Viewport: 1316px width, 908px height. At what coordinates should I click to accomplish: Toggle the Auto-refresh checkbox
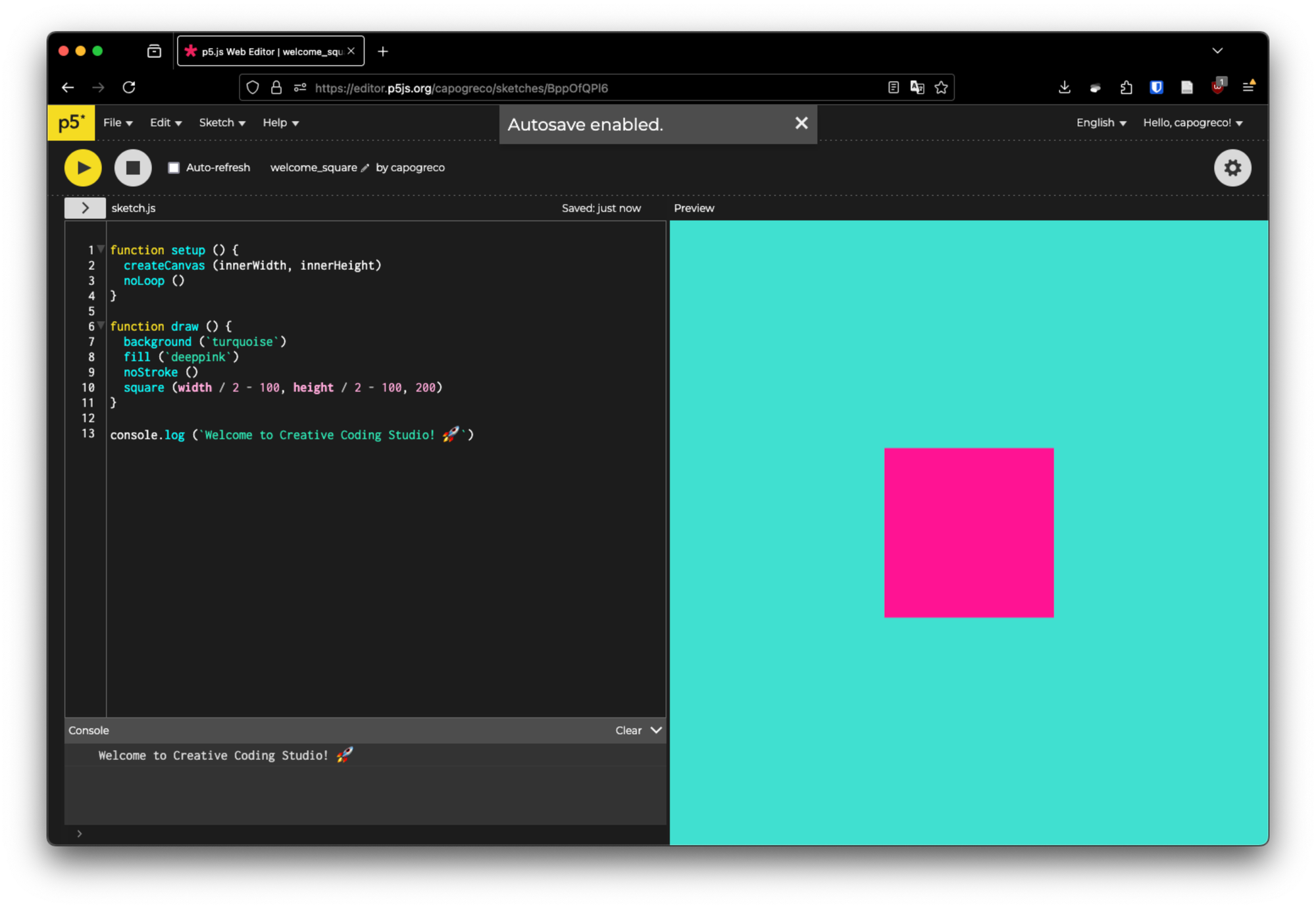(x=174, y=167)
